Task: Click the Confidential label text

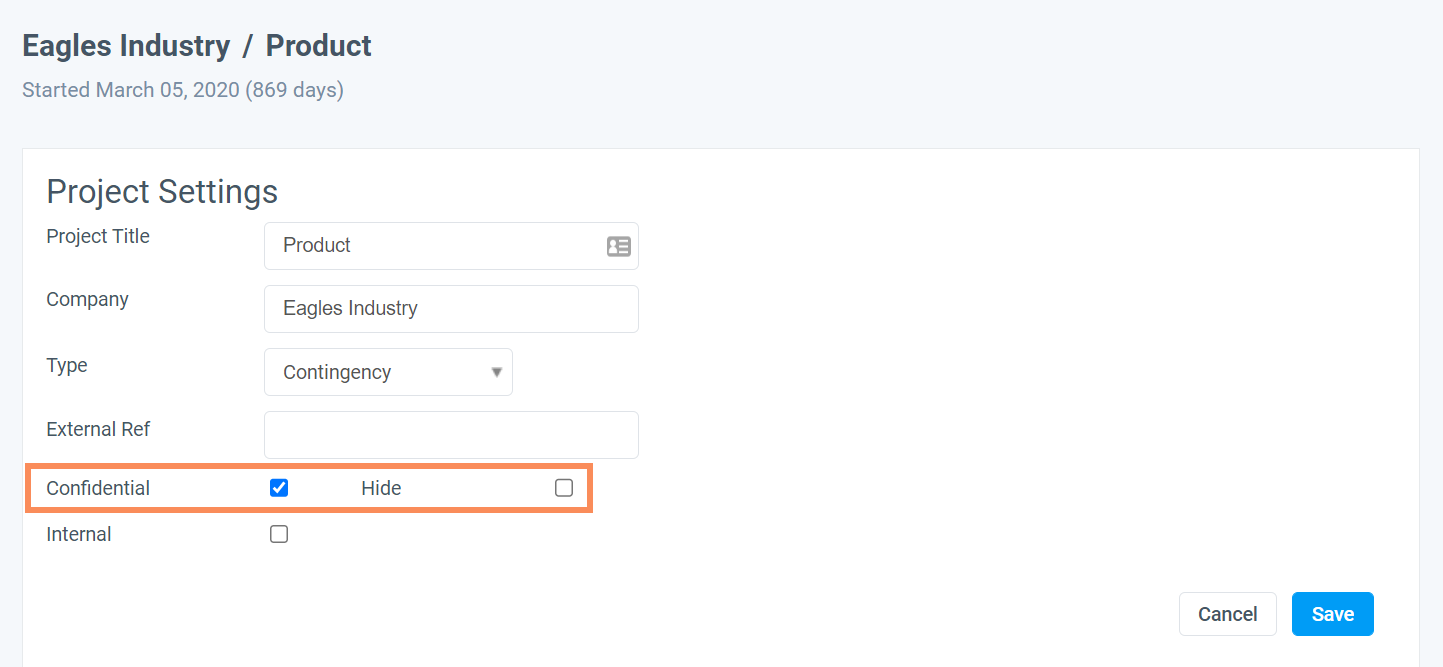Action: point(98,488)
